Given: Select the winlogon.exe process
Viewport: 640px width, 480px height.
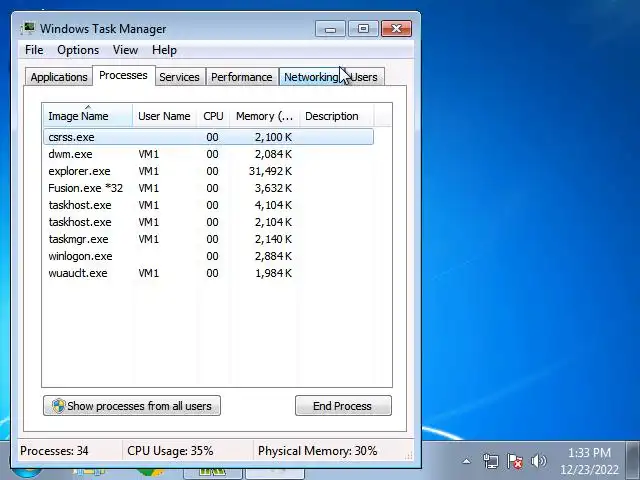Looking at the screenshot, I should (208, 256).
